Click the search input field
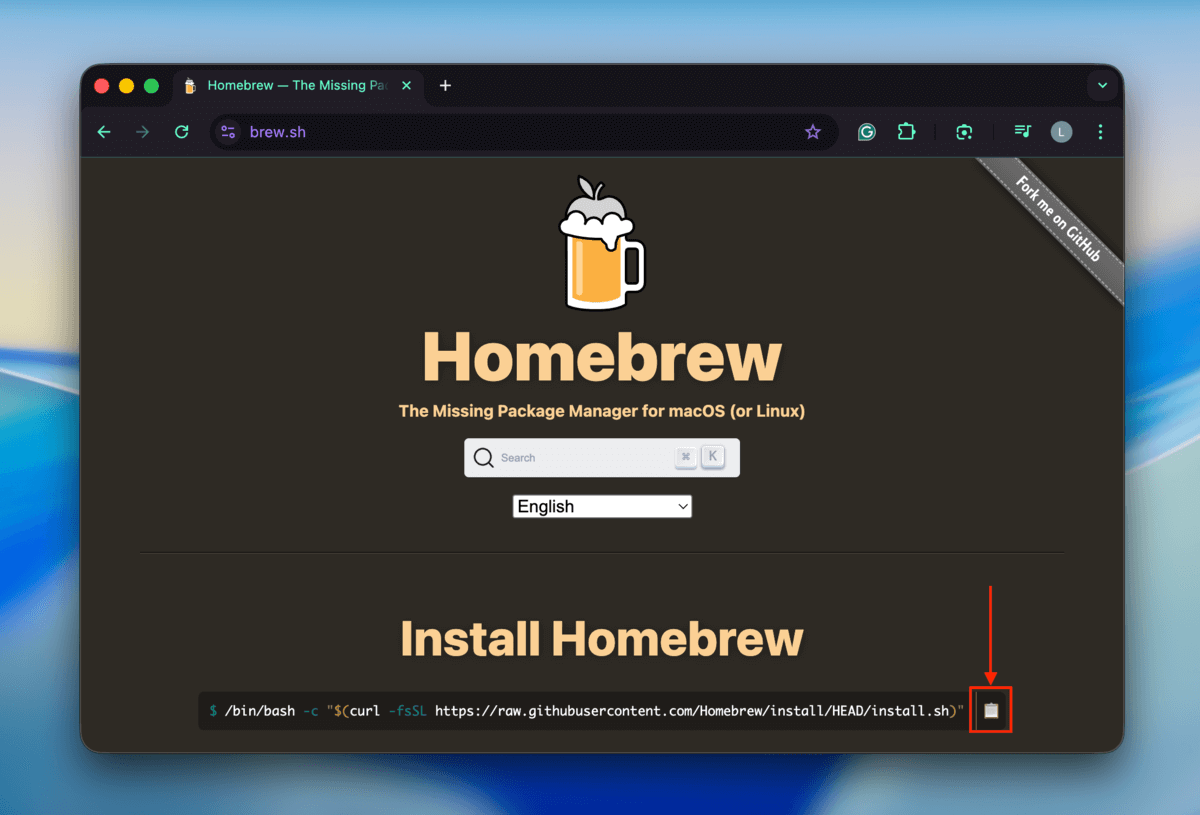This screenshot has height=815, width=1200. (x=580, y=457)
